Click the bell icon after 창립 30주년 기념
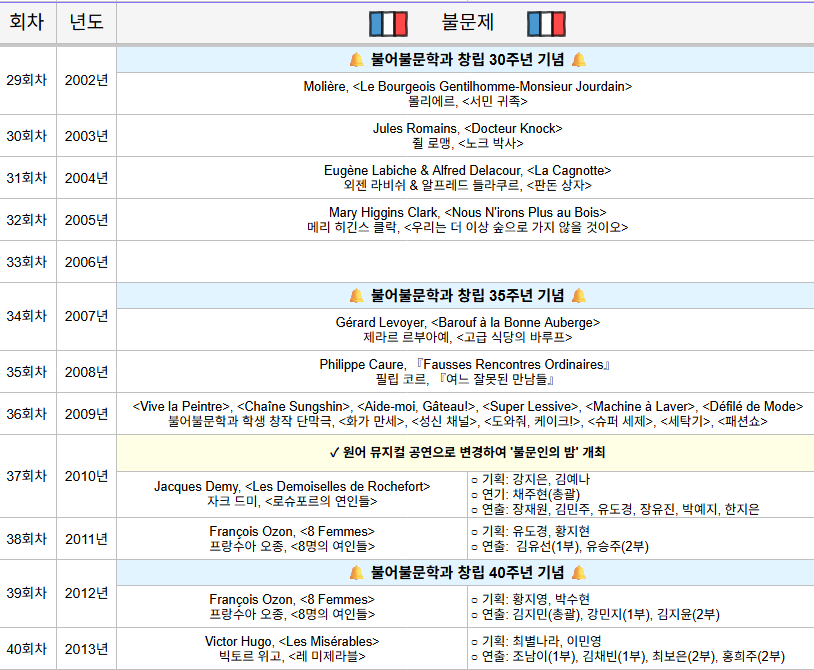Image resolution: width=814 pixels, height=670 pixels. coord(579,60)
